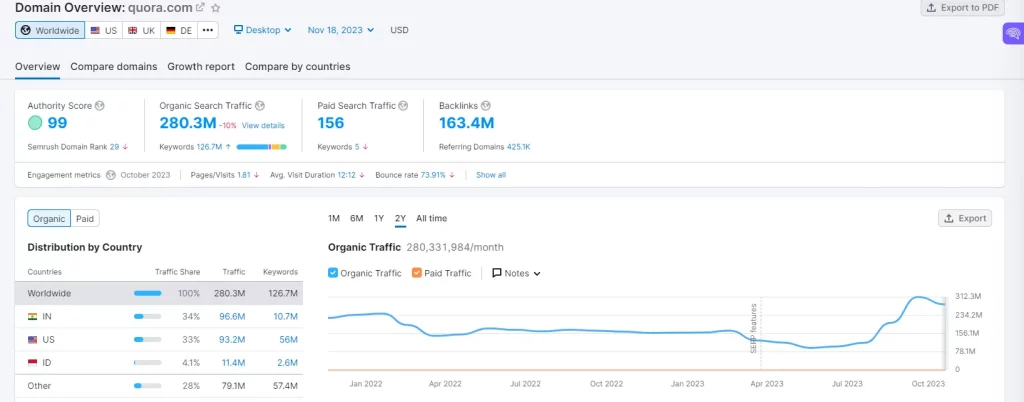Open the Overview tab
This screenshot has width=1024, height=402.
37,67
